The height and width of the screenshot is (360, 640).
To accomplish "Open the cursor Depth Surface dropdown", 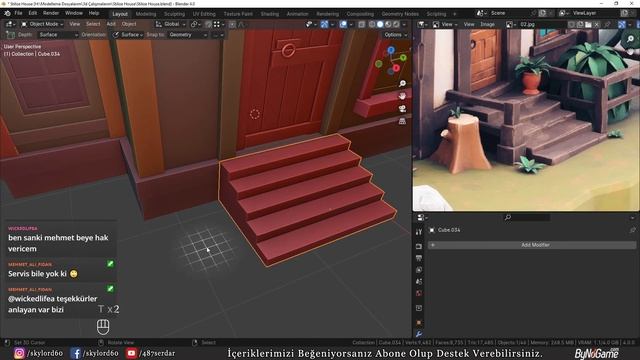I will 58,35.
